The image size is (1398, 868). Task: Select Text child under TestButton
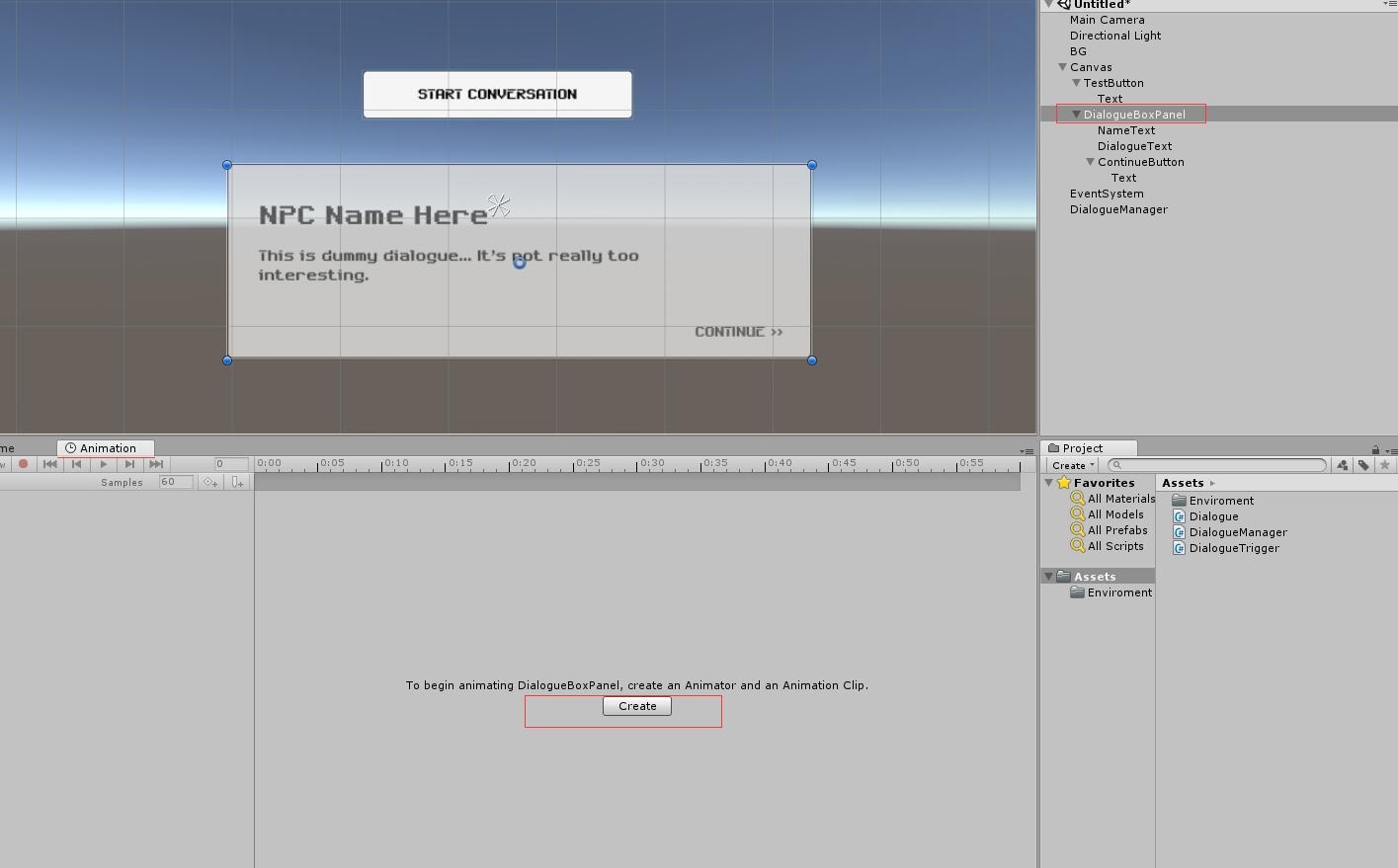tap(1110, 99)
